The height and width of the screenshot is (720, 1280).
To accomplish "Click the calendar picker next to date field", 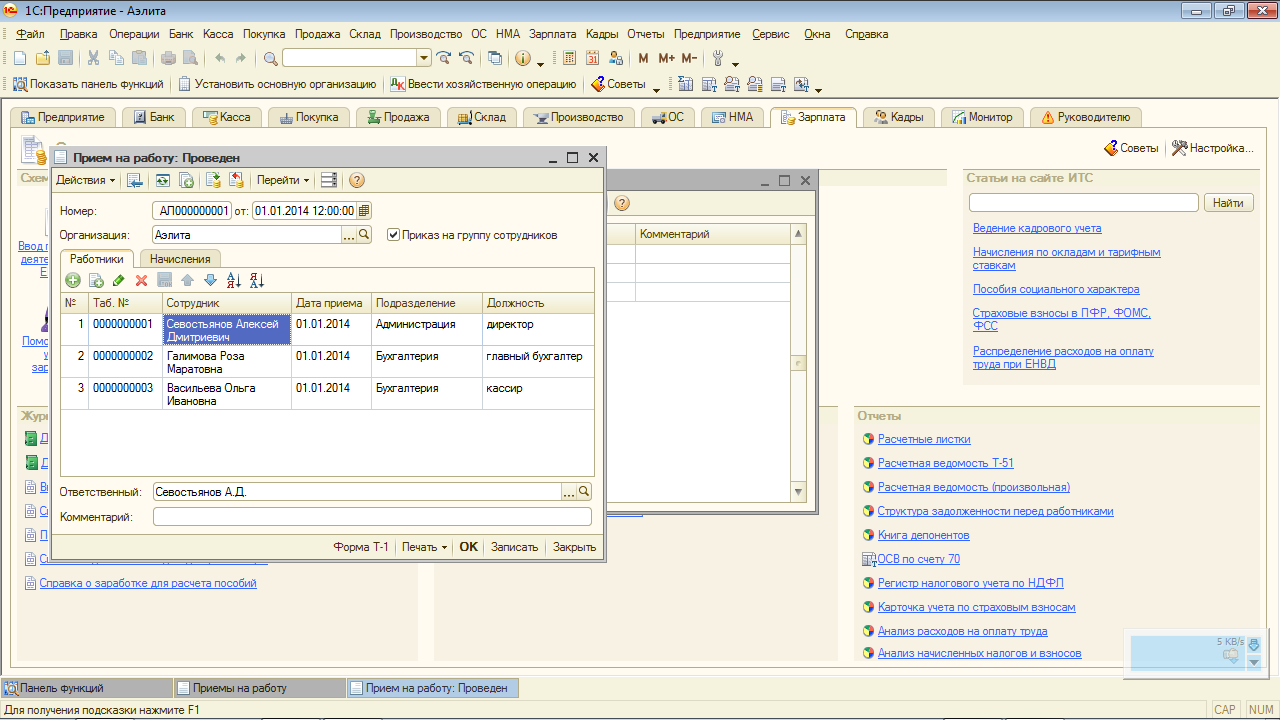I will point(364,210).
